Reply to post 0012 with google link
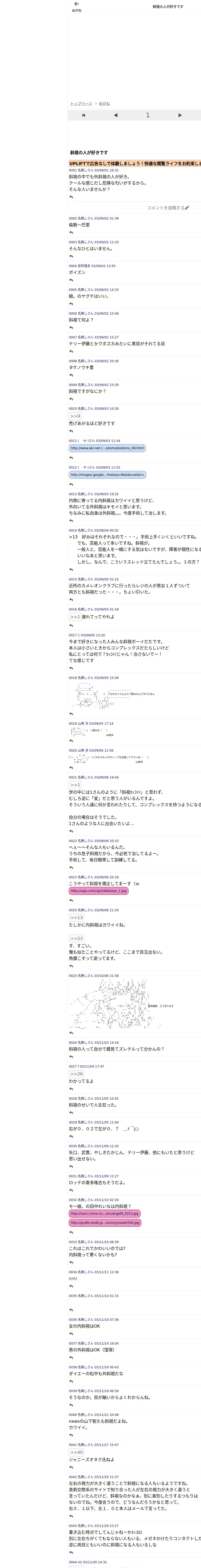This screenshot has height=1568, width=201. (x=71, y=485)
